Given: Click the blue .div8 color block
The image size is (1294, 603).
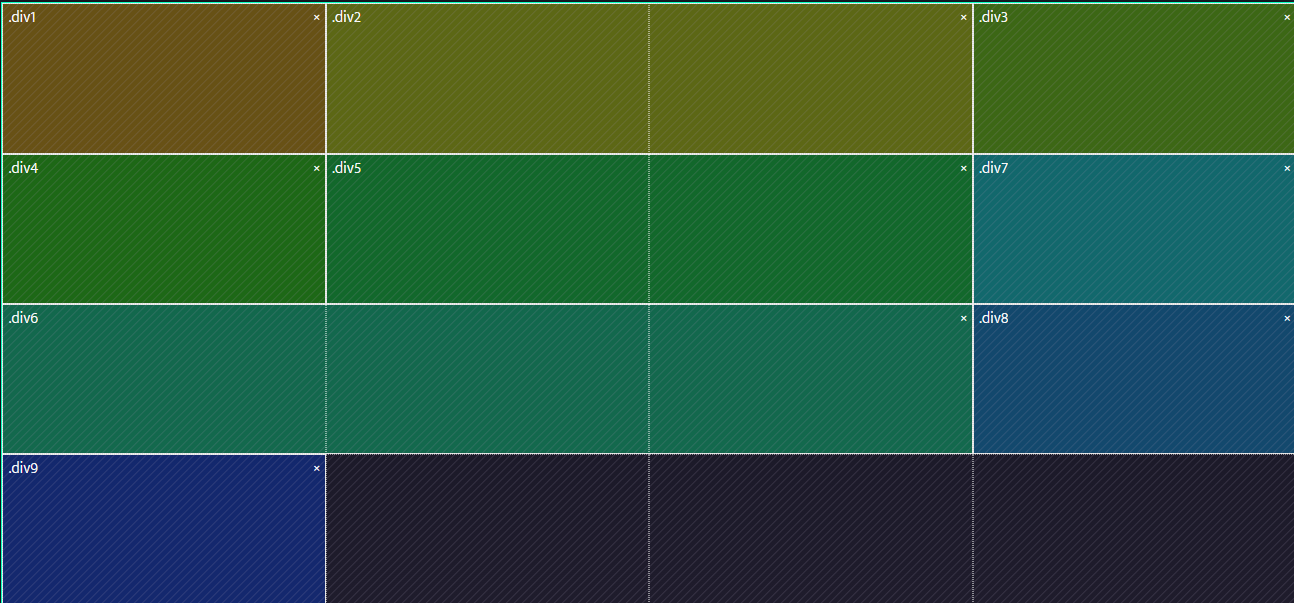Looking at the screenshot, I should 1130,380.
